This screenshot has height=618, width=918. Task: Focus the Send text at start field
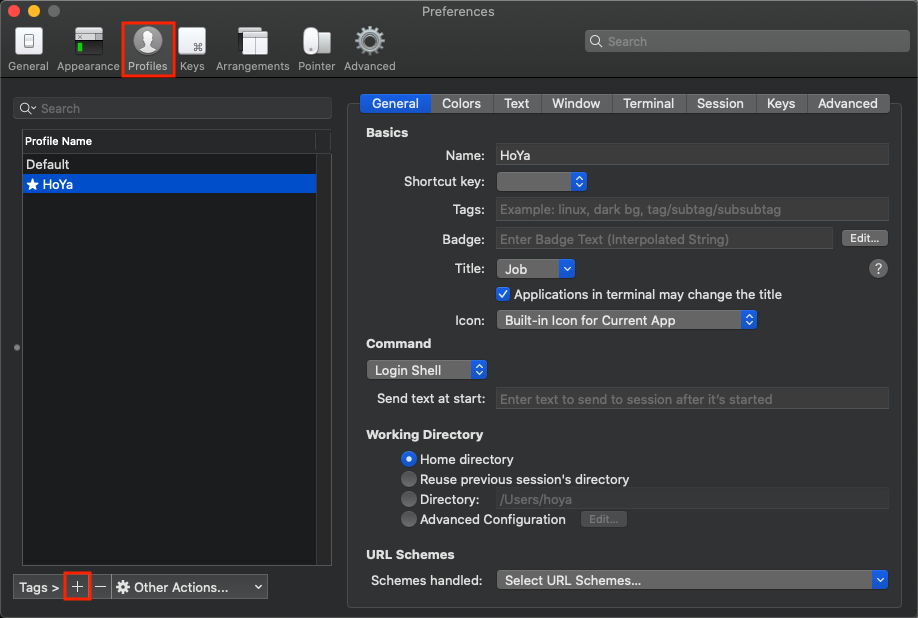692,399
